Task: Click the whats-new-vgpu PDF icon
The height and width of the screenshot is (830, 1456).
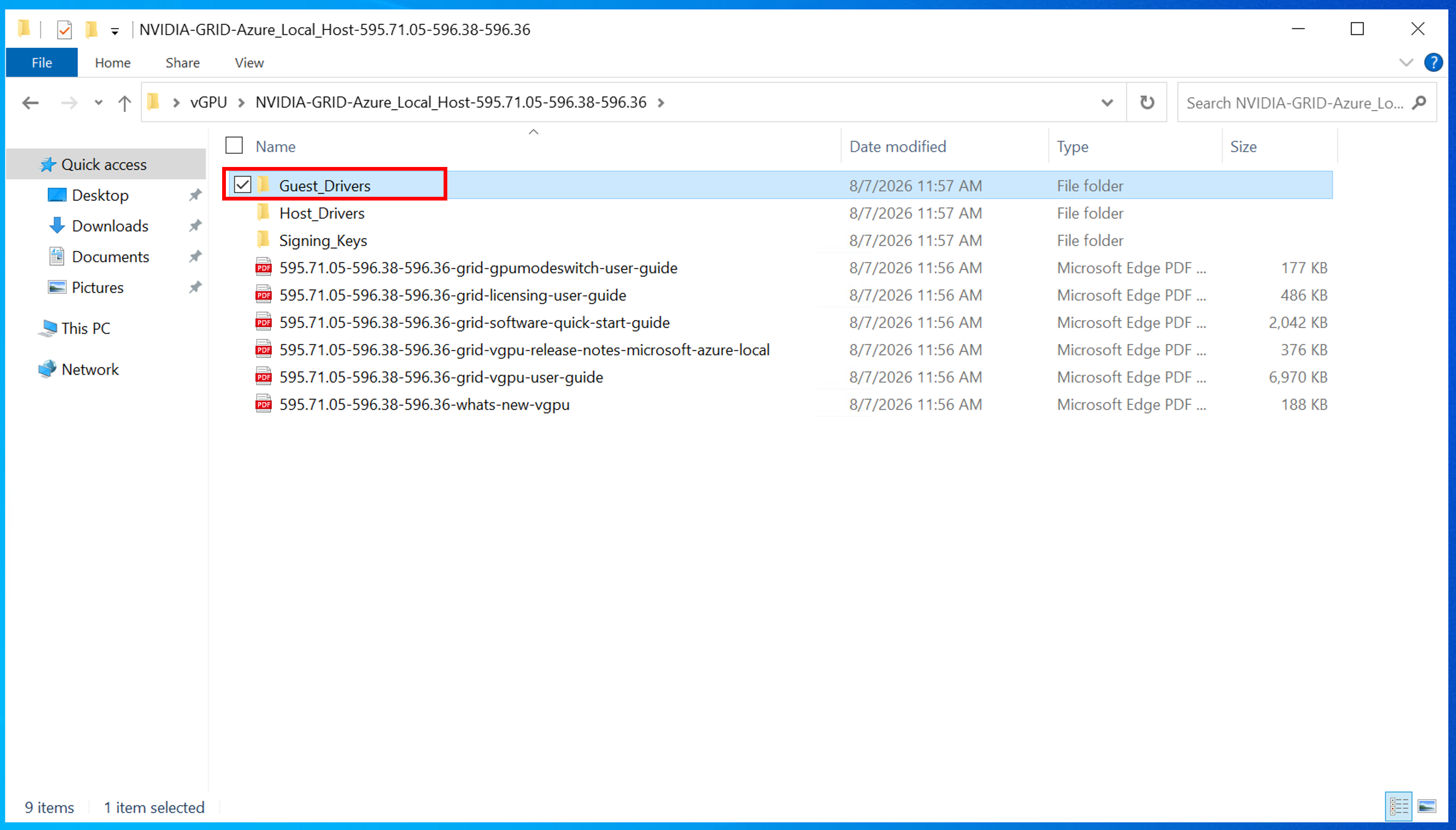Action: click(x=264, y=404)
